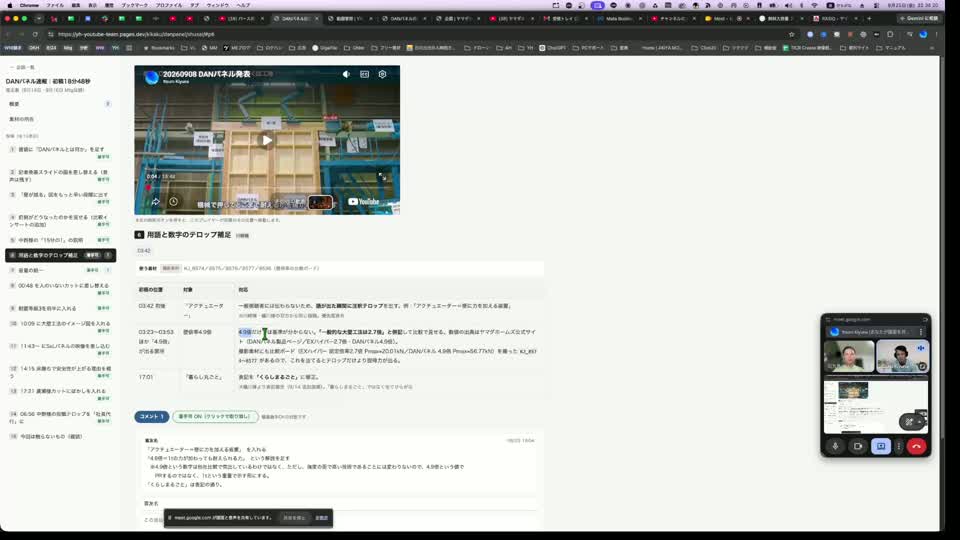Click the コメント 1 button
The width and height of the screenshot is (960, 540).
[152, 416]
